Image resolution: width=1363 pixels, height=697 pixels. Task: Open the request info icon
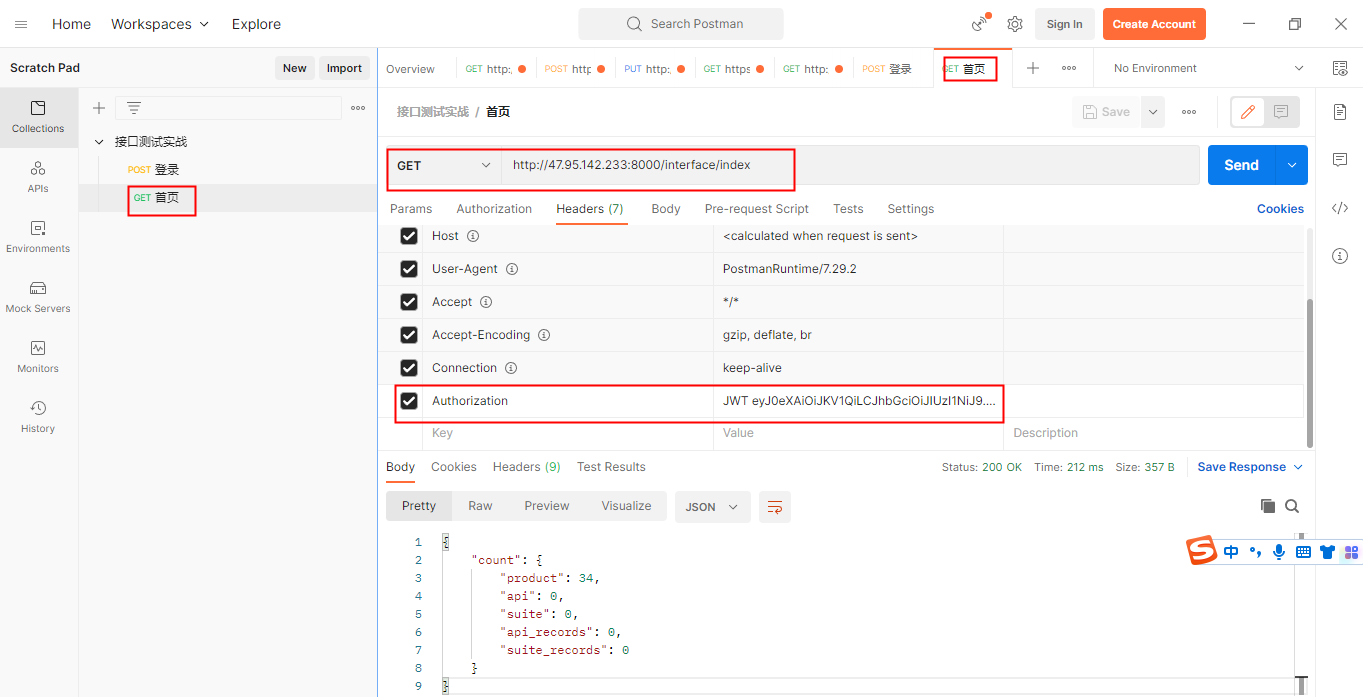point(1340,256)
